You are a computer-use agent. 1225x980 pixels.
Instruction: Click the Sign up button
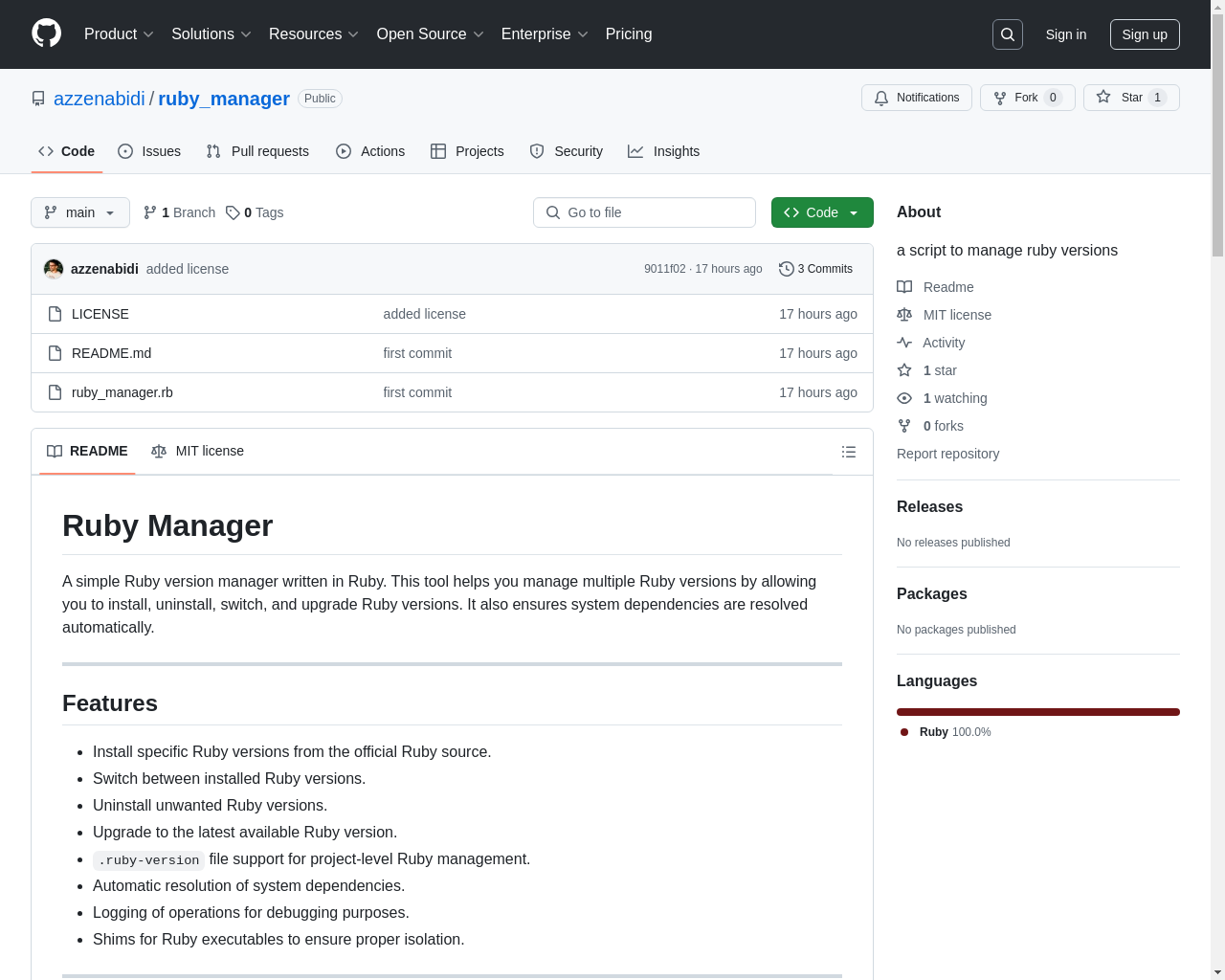[1145, 34]
